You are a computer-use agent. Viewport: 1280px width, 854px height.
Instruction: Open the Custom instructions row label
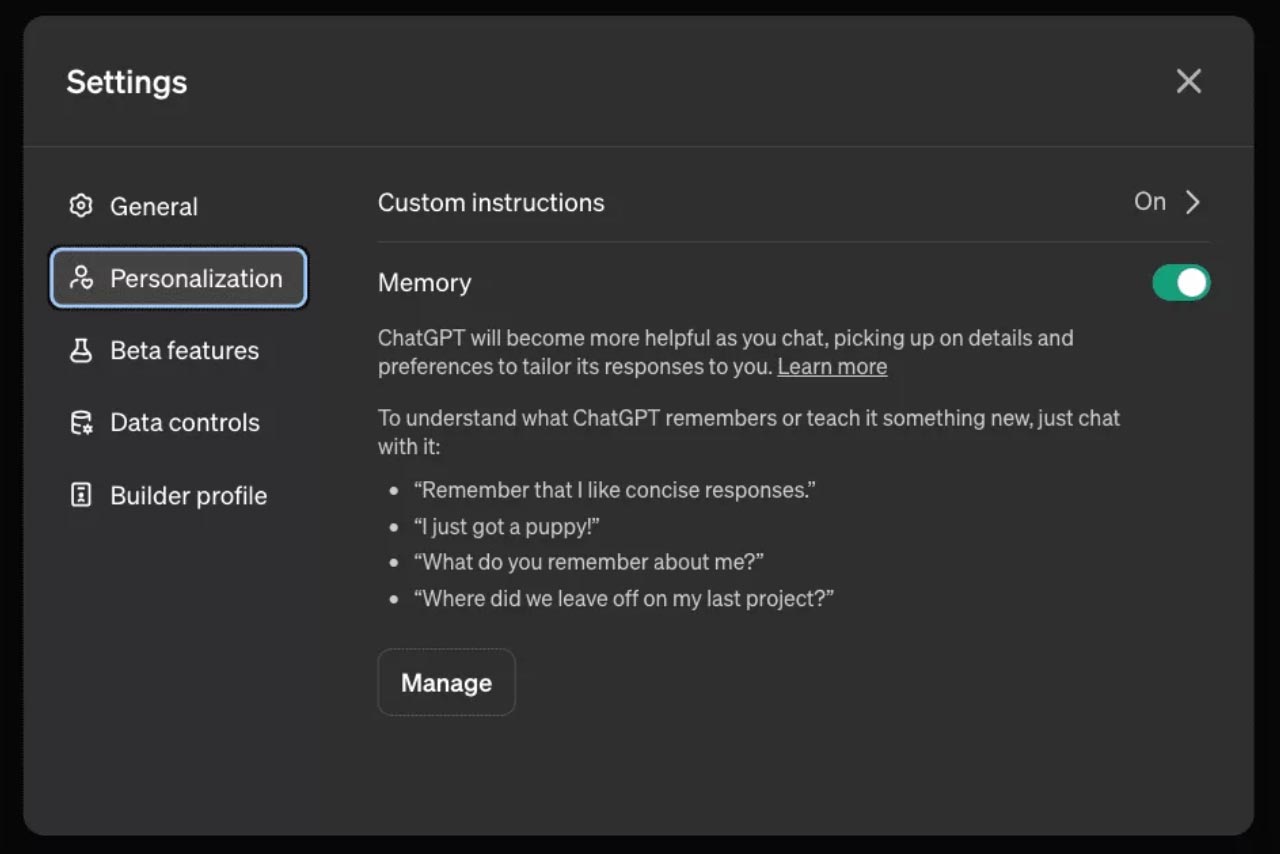pos(491,203)
